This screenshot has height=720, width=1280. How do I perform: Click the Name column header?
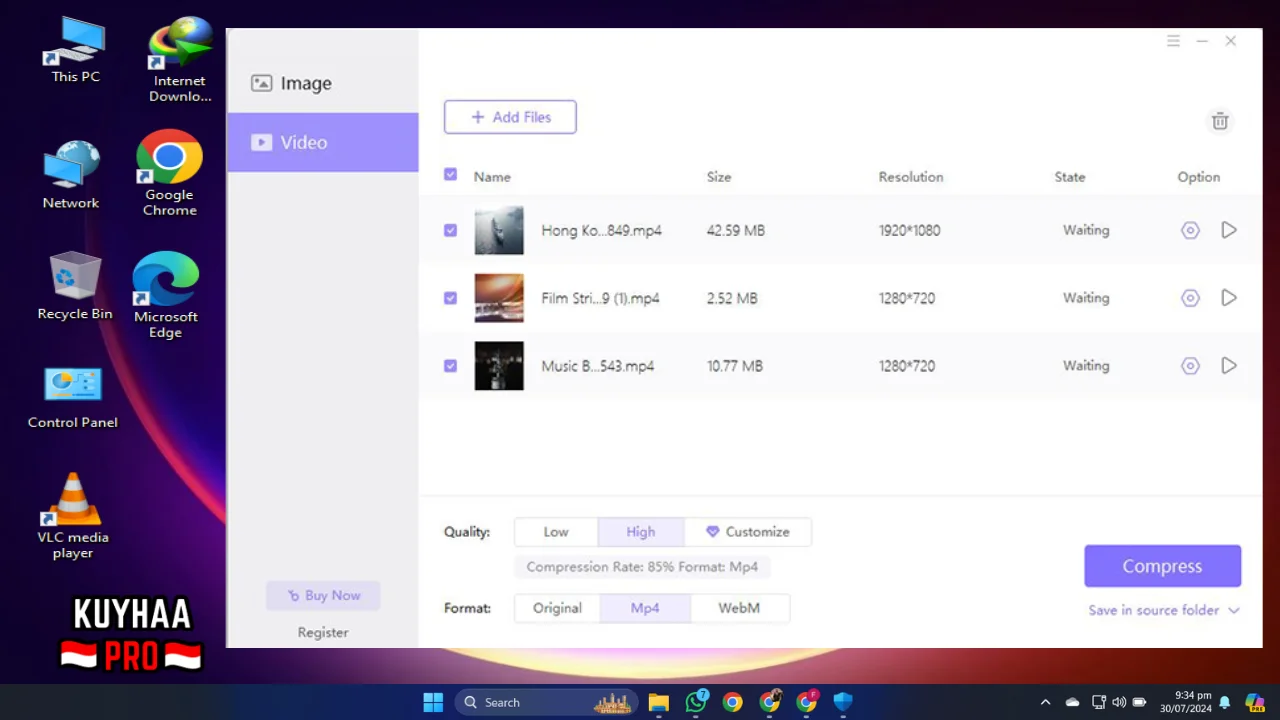(492, 177)
